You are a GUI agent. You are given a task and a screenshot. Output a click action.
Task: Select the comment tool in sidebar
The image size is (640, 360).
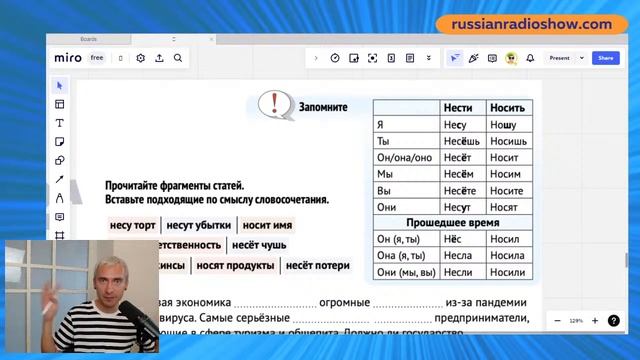(60, 217)
